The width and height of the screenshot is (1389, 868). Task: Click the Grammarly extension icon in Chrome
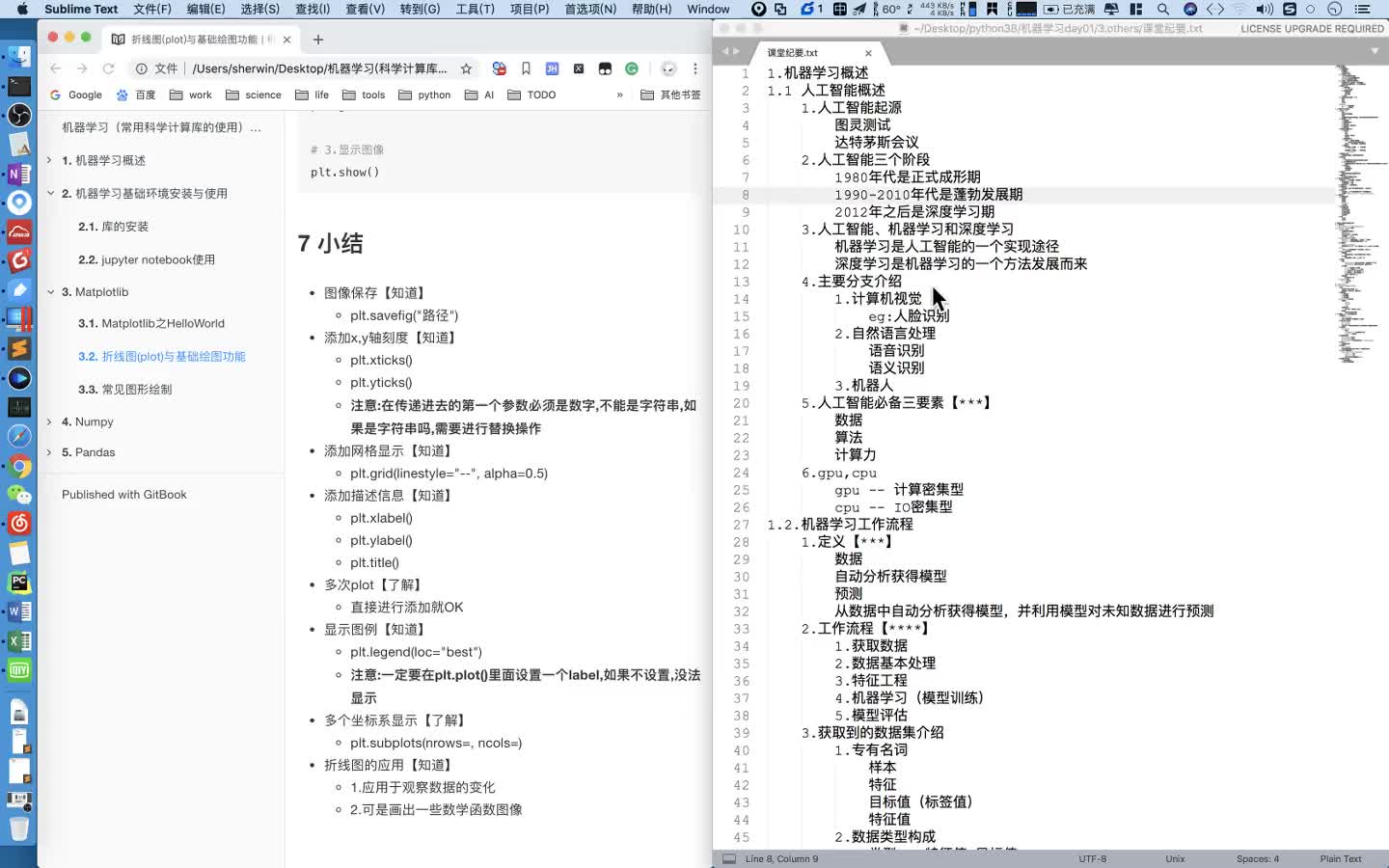pyautogui.click(x=632, y=68)
